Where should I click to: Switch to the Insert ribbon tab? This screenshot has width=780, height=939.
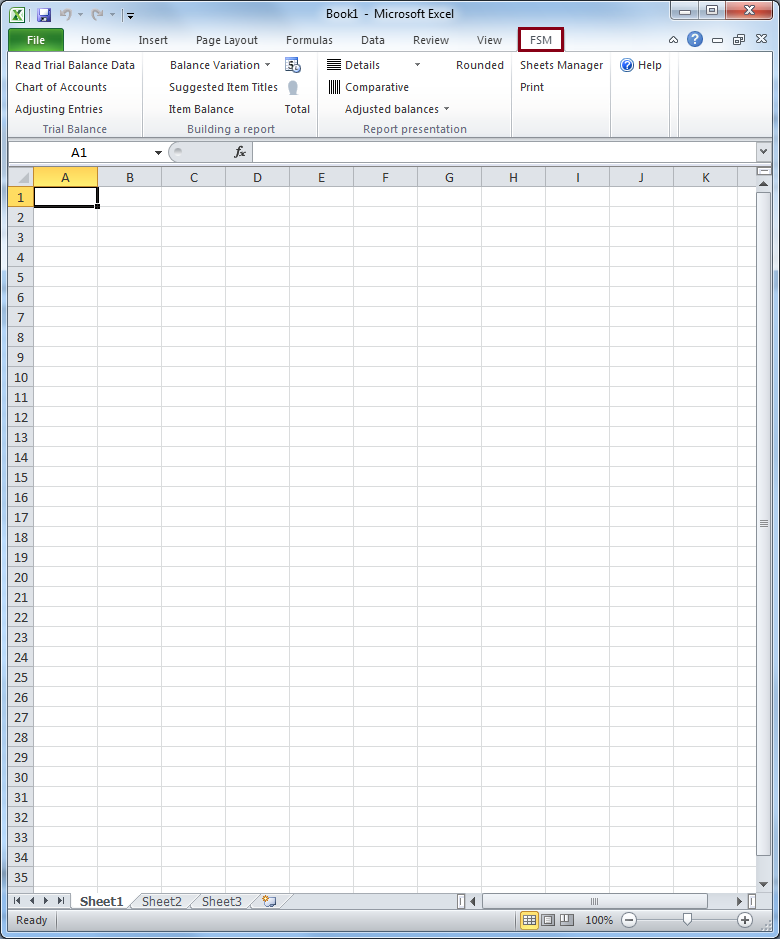pos(153,40)
